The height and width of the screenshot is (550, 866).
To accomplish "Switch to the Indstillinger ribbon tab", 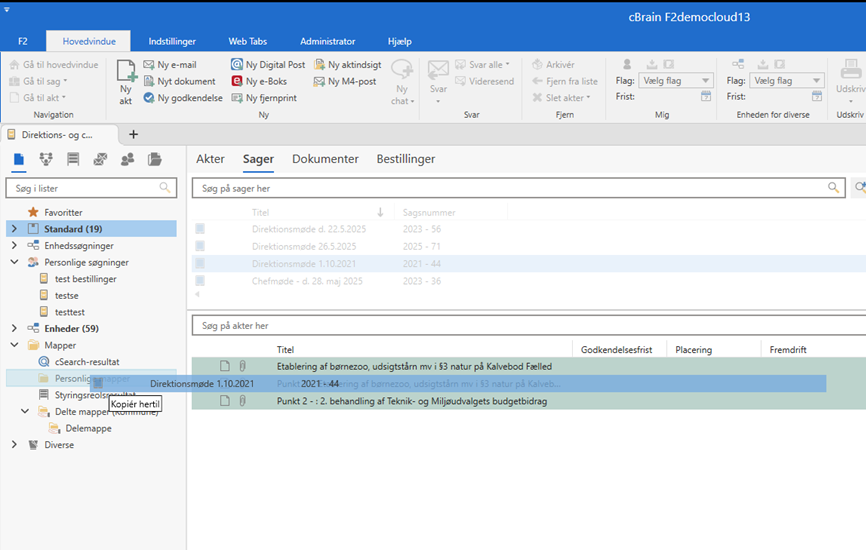I will coord(172,41).
